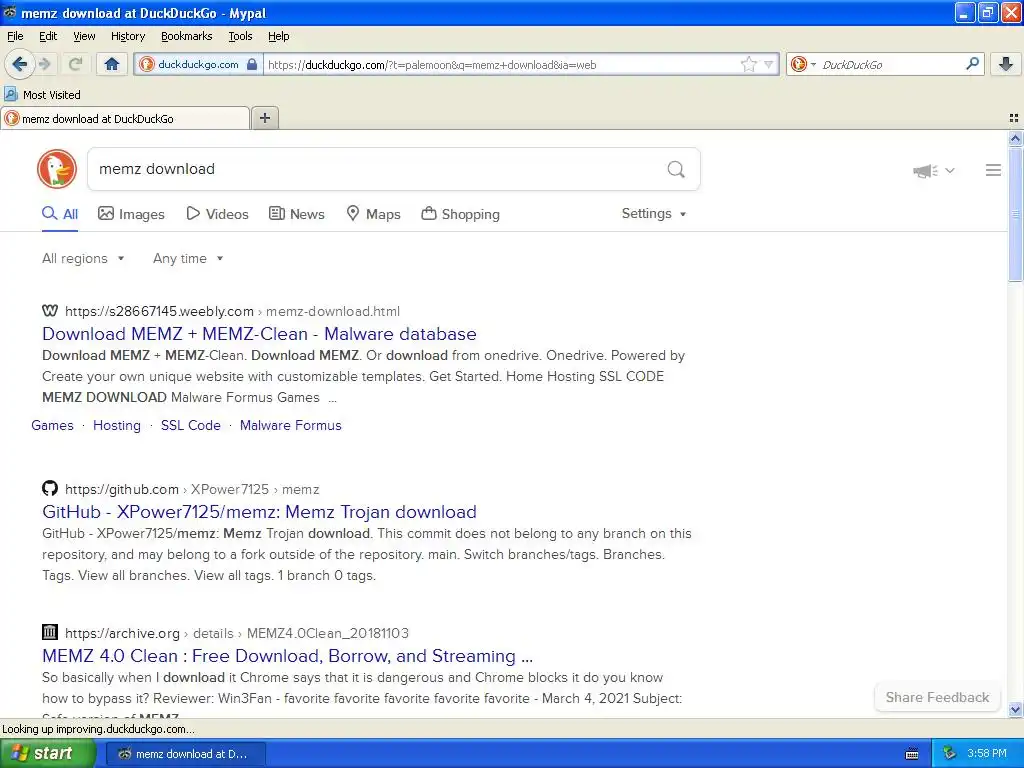Open the SSL Code sitelink
Image resolution: width=1024 pixels, height=768 pixels.
tap(191, 425)
